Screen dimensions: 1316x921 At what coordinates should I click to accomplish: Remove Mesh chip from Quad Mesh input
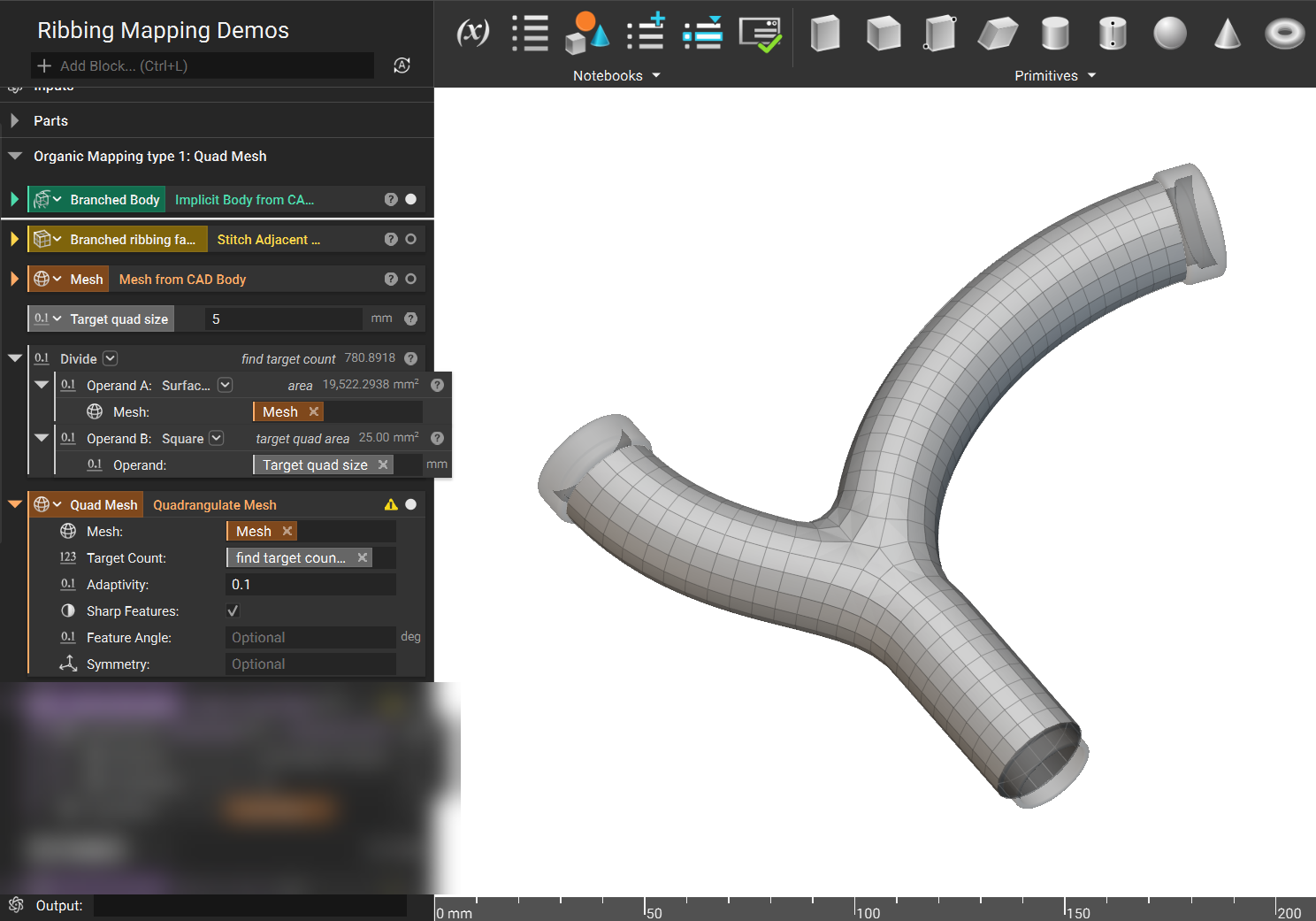[x=287, y=531]
